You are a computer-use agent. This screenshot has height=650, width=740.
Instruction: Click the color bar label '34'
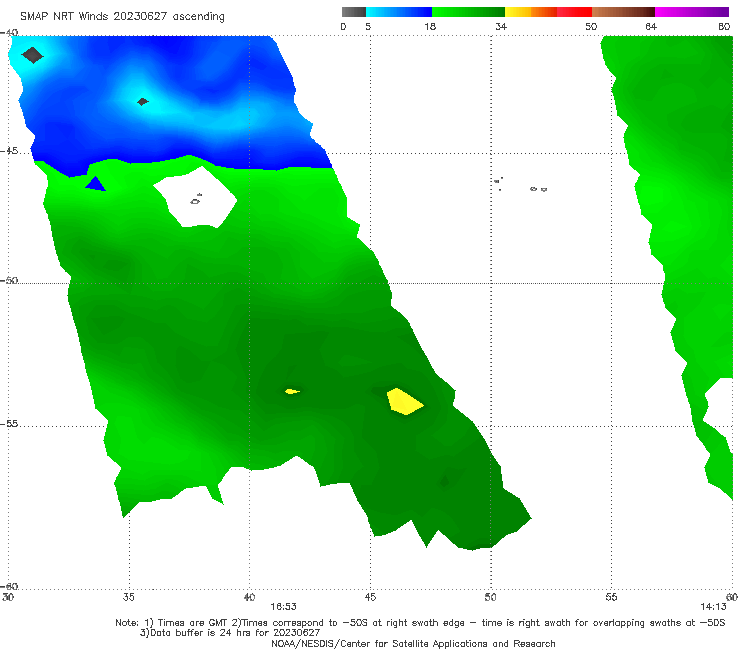[x=501, y=26]
